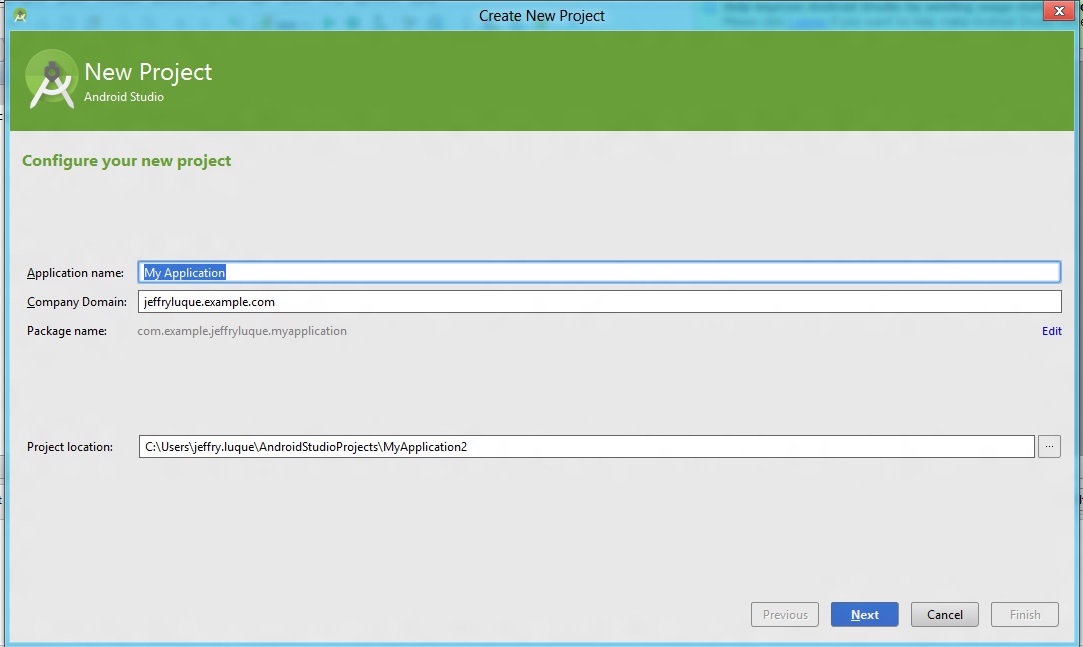Image resolution: width=1083 pixels, height=647 pixels.
Task: Click the disabled Previous button
Action: tap(785, 615)
